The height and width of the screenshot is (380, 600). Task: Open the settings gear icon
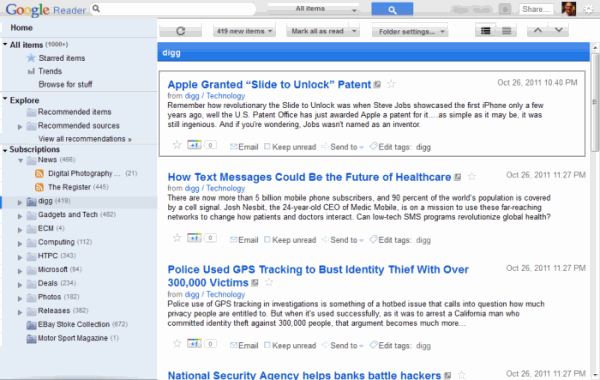click(589, 9)
